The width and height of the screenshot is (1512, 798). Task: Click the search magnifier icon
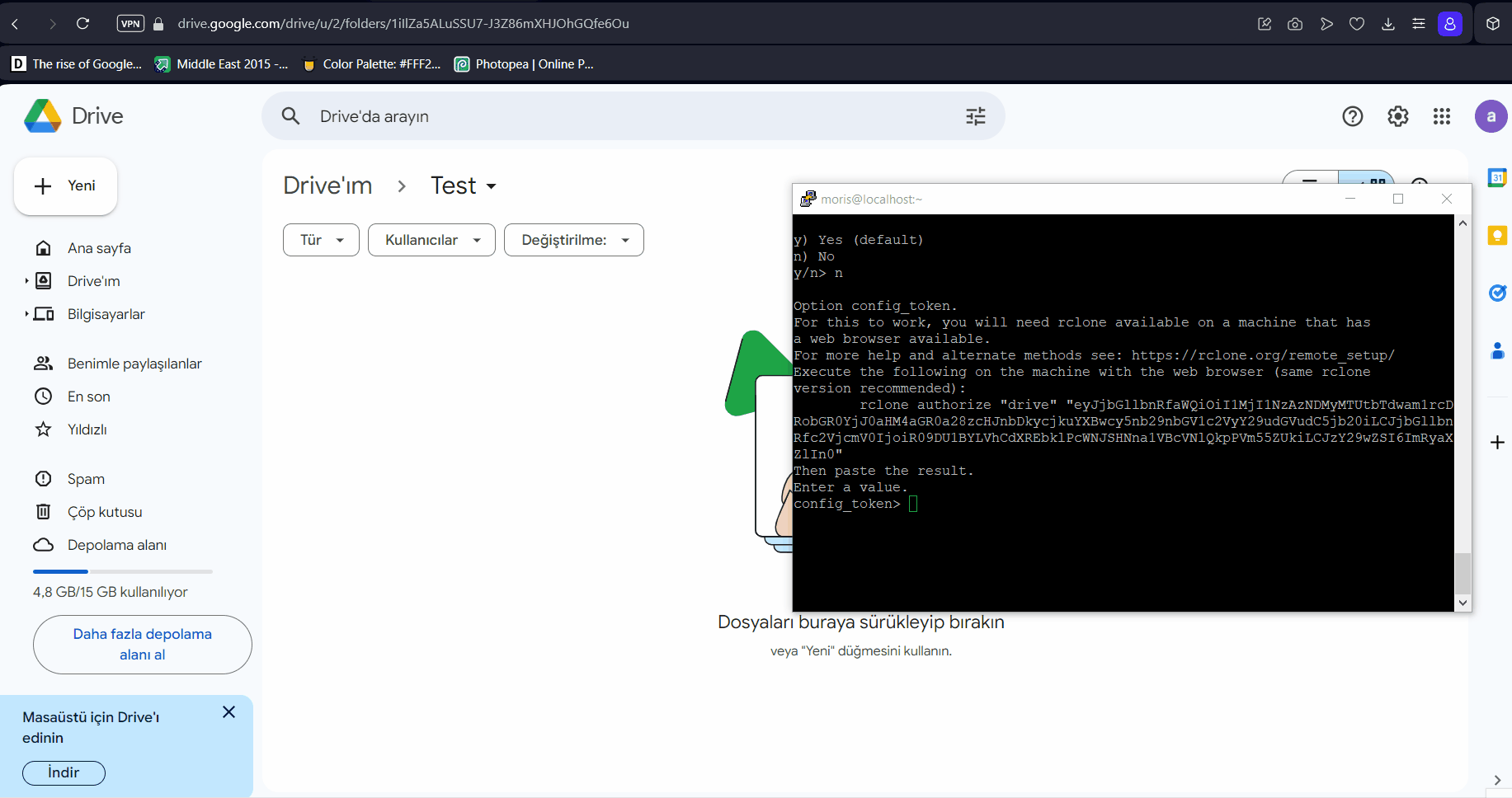(290, 116)
